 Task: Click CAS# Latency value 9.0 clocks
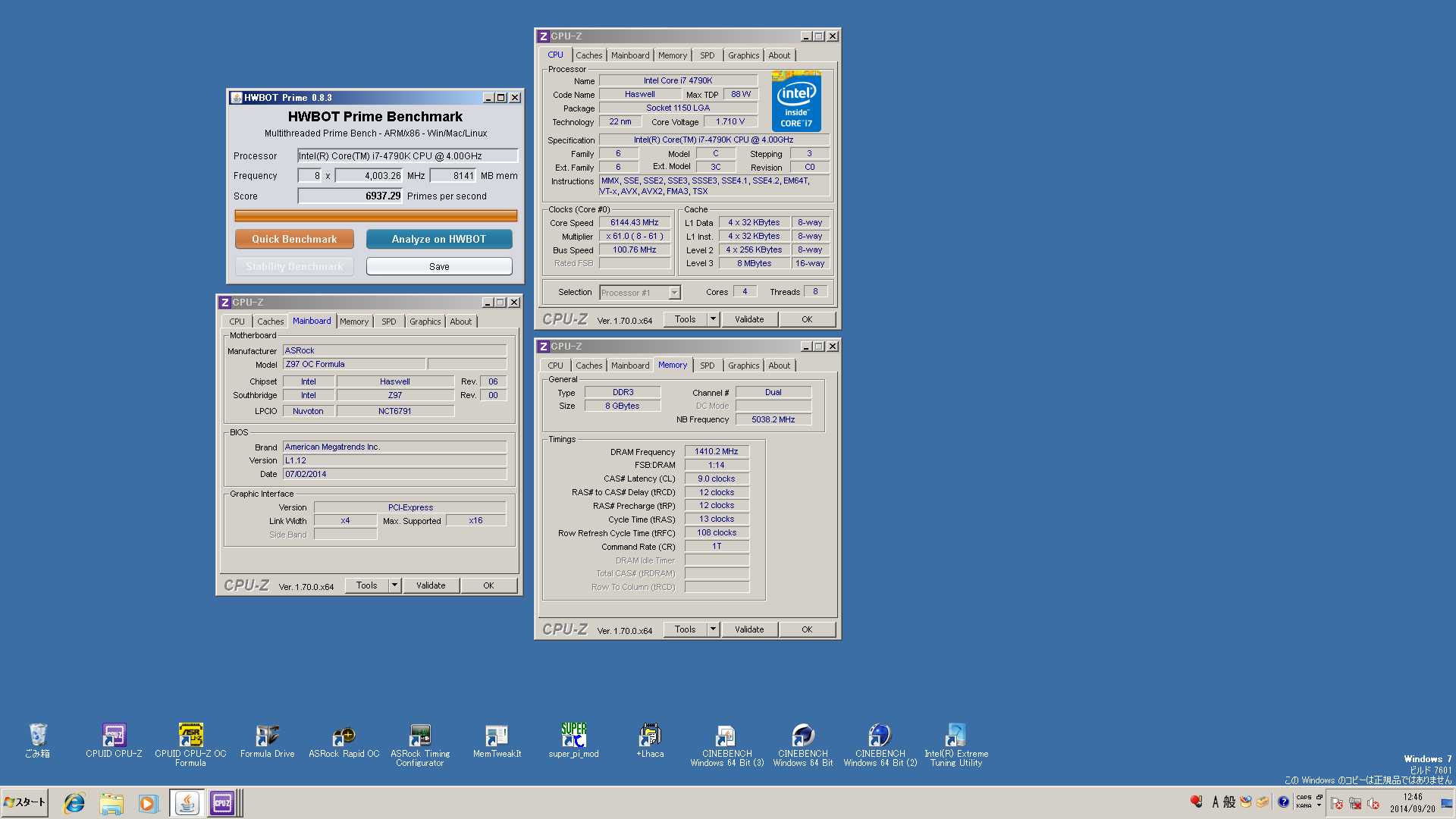click(717, 479)
